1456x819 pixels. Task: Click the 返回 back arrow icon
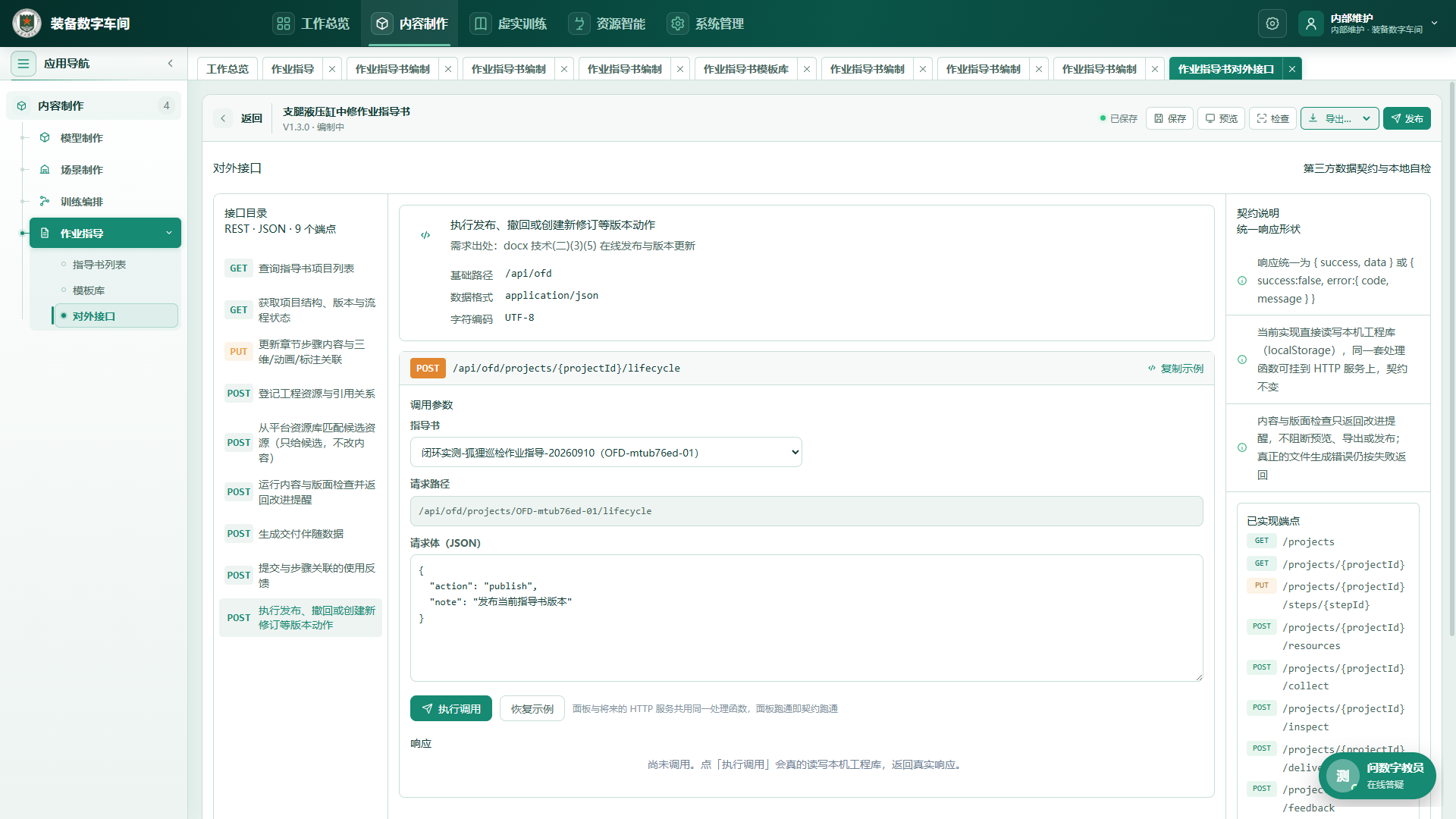(x=223, y=118)
